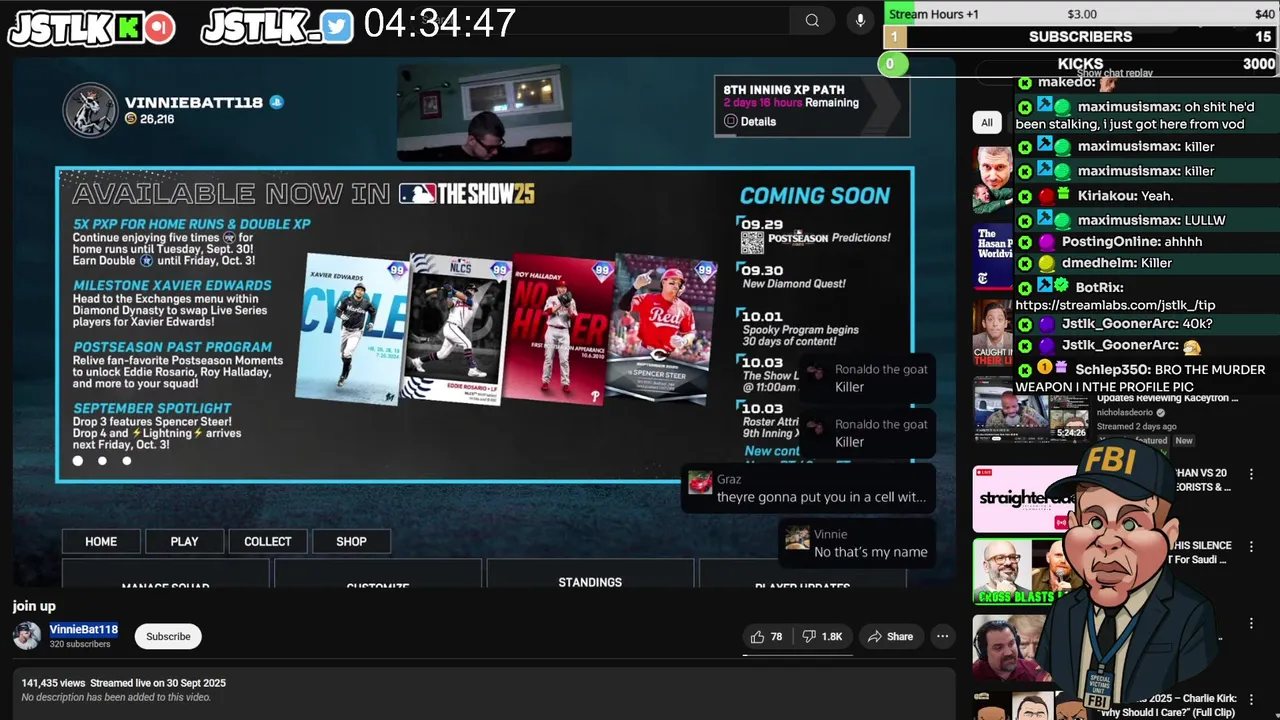This screenshot has height=720, width=1280.
Task: Open the Eddie Rosario NLCS card
Action: tap(455, 328)
